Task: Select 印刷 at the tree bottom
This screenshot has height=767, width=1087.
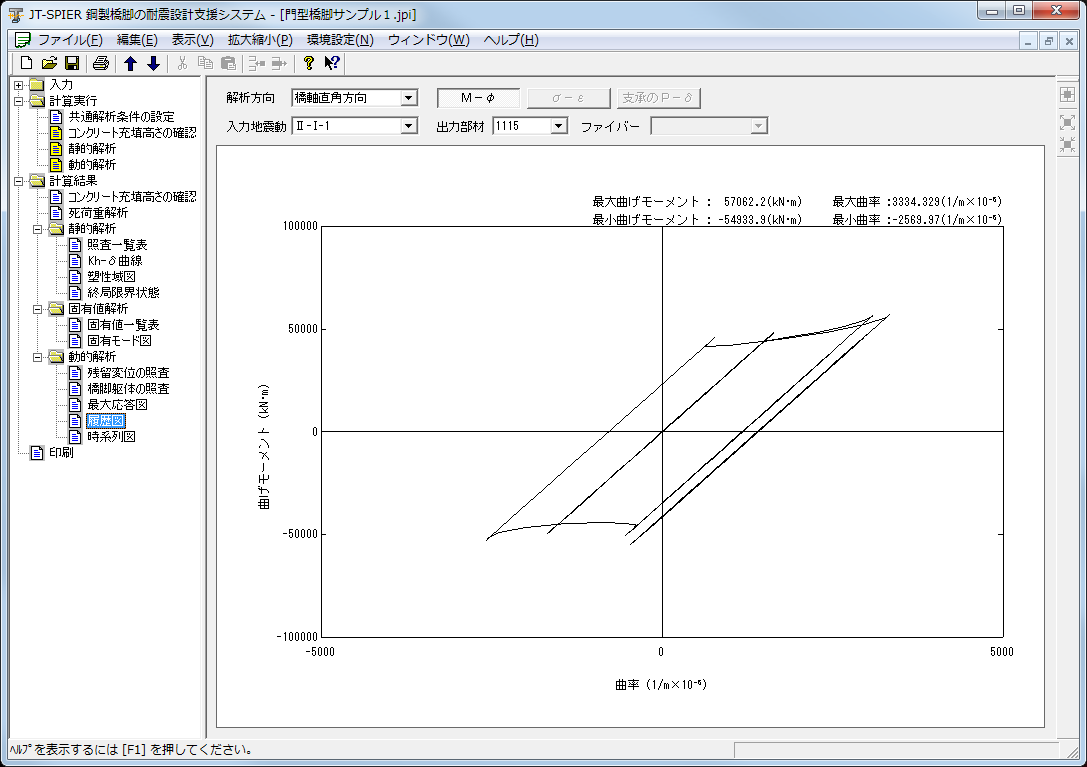Action: (x=61, y=453)
